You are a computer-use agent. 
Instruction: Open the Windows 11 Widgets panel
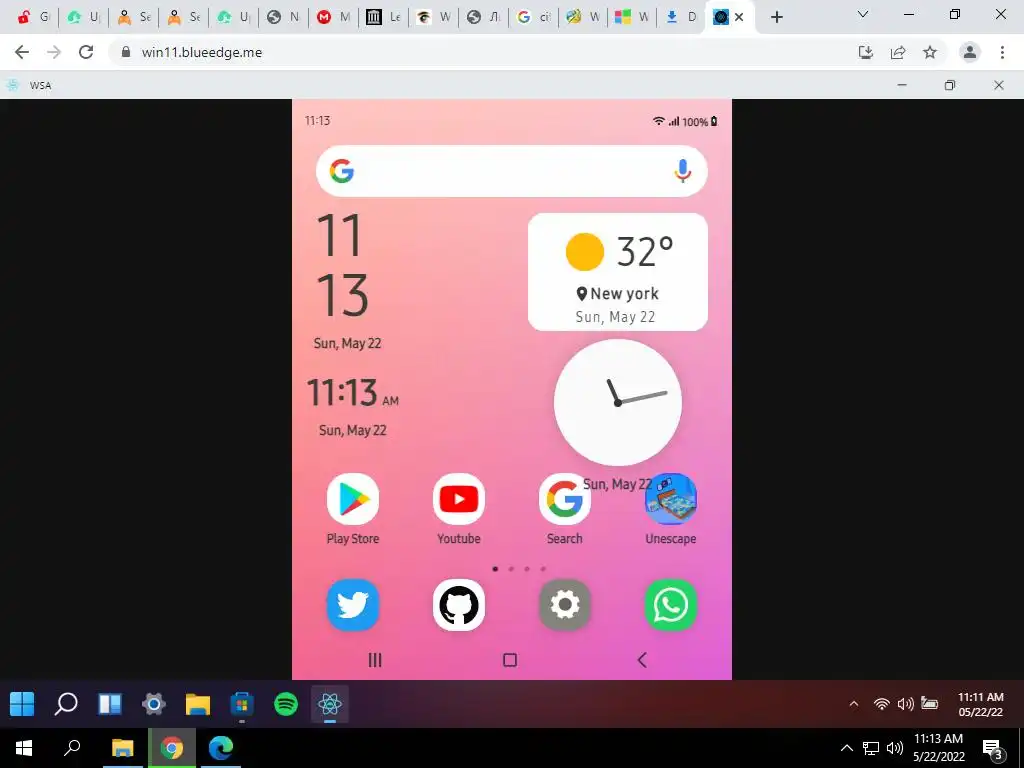110,704
